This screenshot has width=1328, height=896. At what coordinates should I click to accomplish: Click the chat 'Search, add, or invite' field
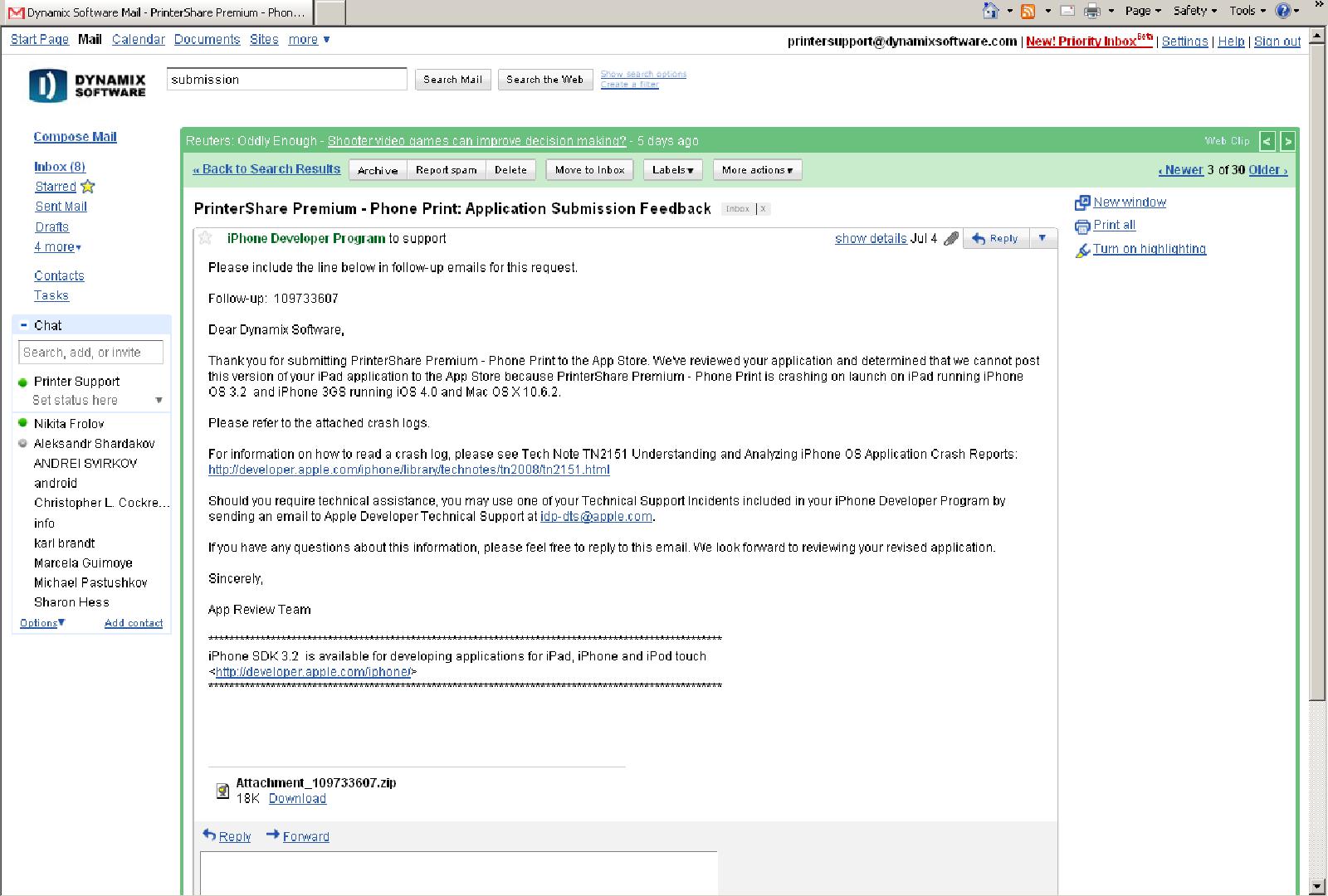91,353
